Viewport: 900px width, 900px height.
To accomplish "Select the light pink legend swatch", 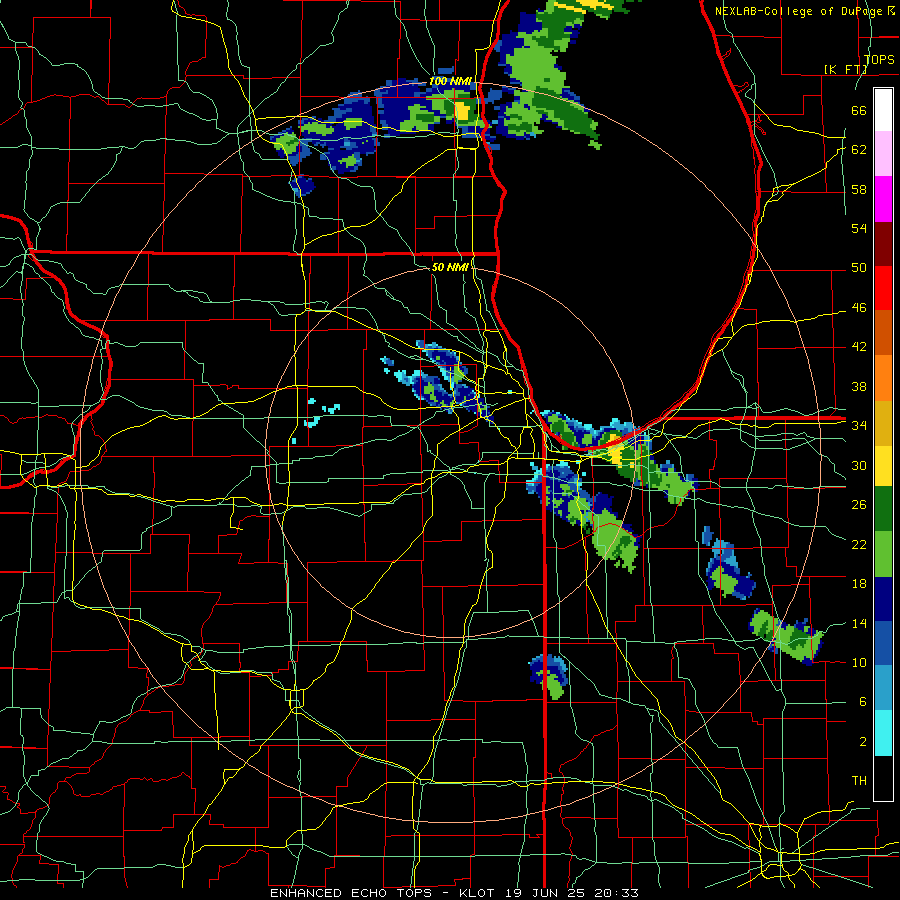I will click(x=883, y=154).
